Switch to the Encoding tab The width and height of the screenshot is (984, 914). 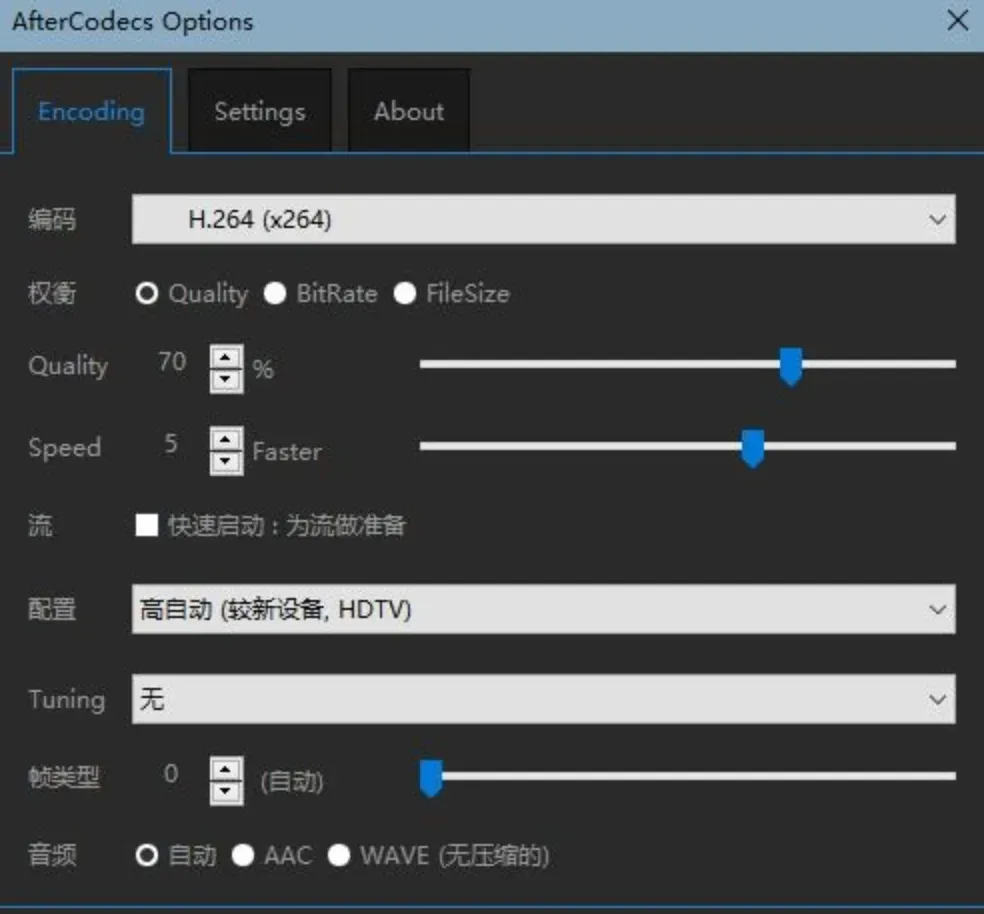[x=92, y=110]
